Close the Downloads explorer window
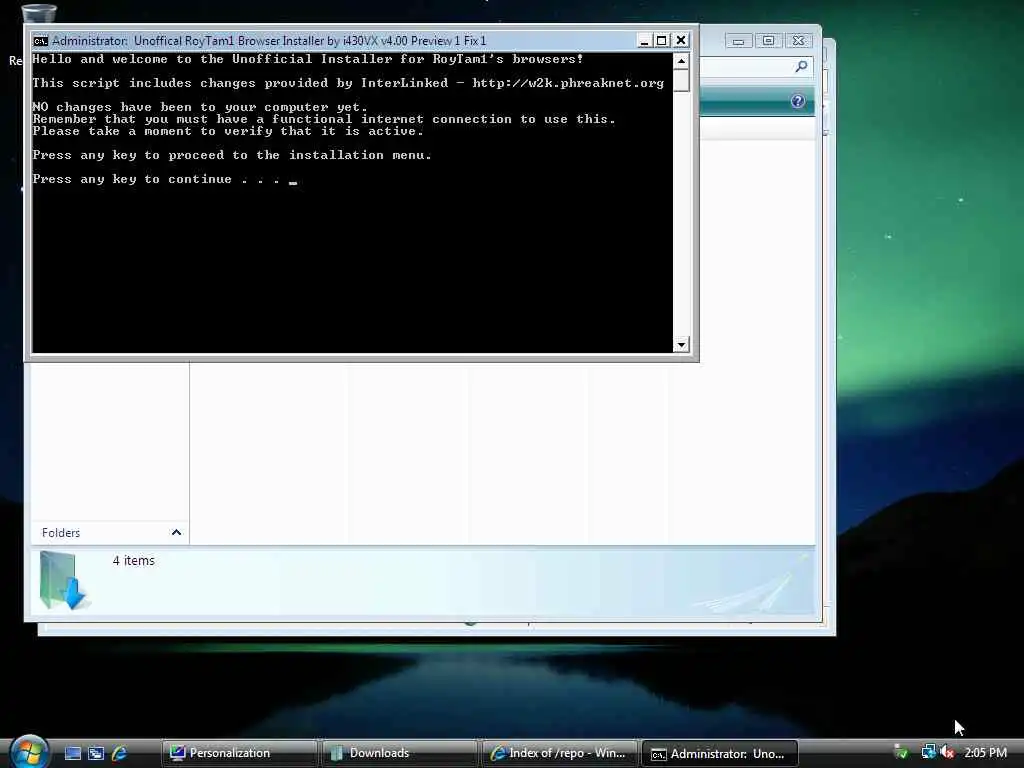The image size is (1024, 768). pos(799,41)
